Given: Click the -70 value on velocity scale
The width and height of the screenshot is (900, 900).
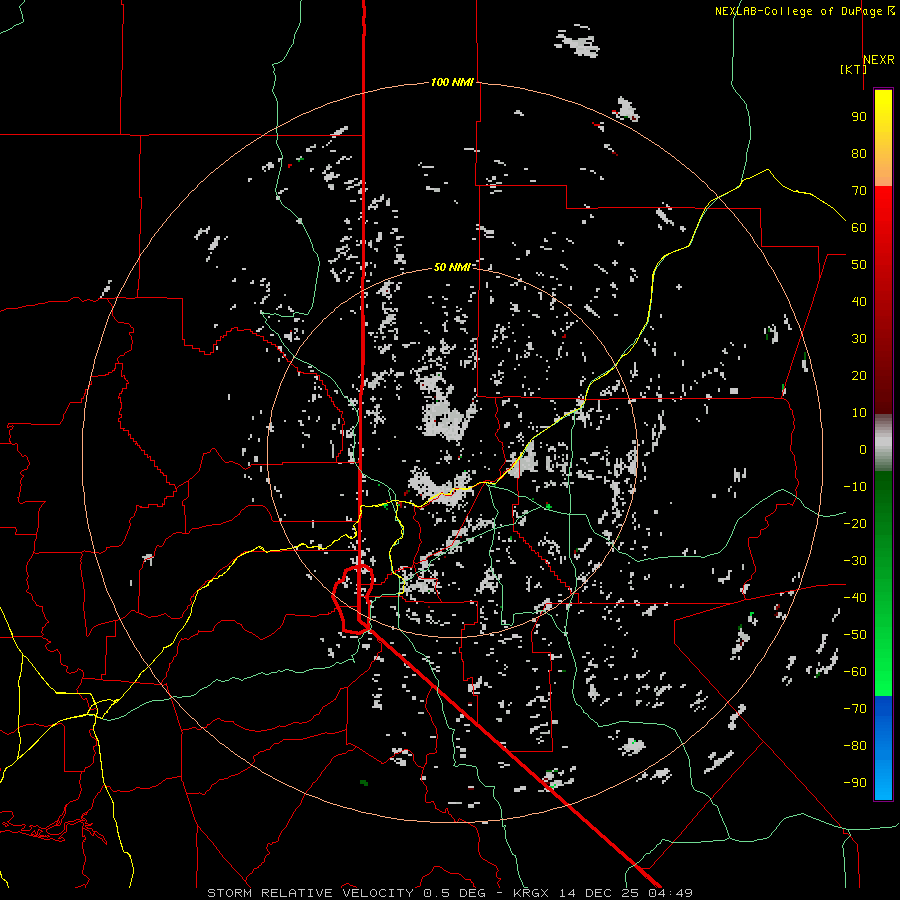Looking at the screenshot, I should tap(855, 709).
